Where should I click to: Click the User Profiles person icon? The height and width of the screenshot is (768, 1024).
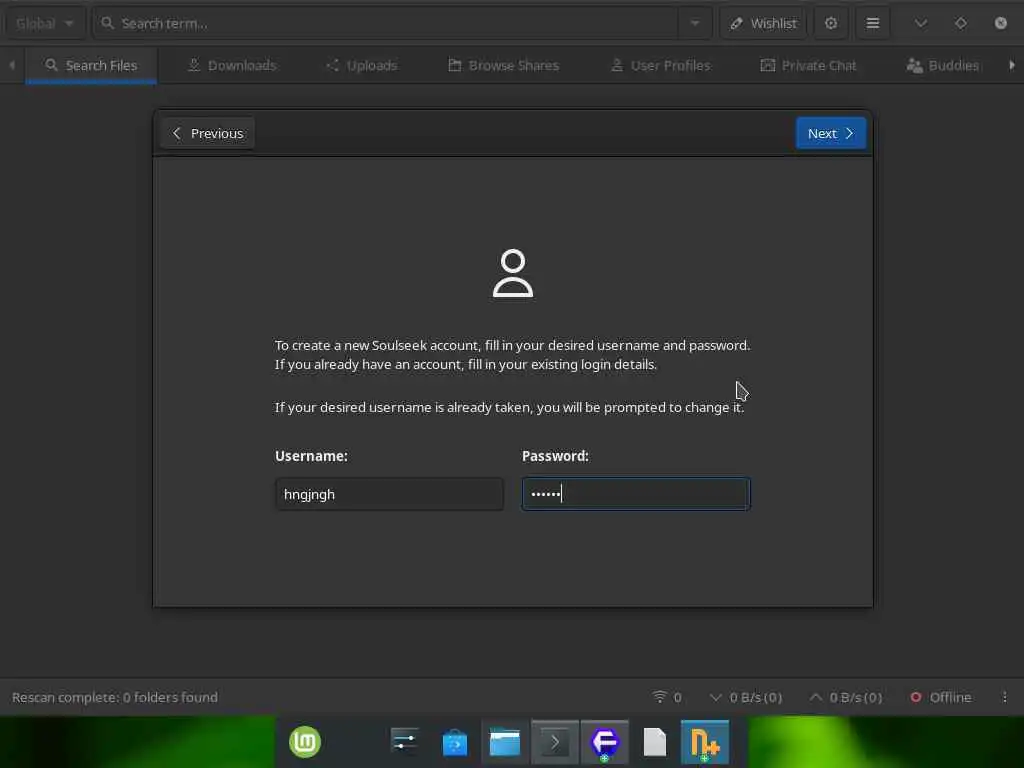click(x=616, y=65)
